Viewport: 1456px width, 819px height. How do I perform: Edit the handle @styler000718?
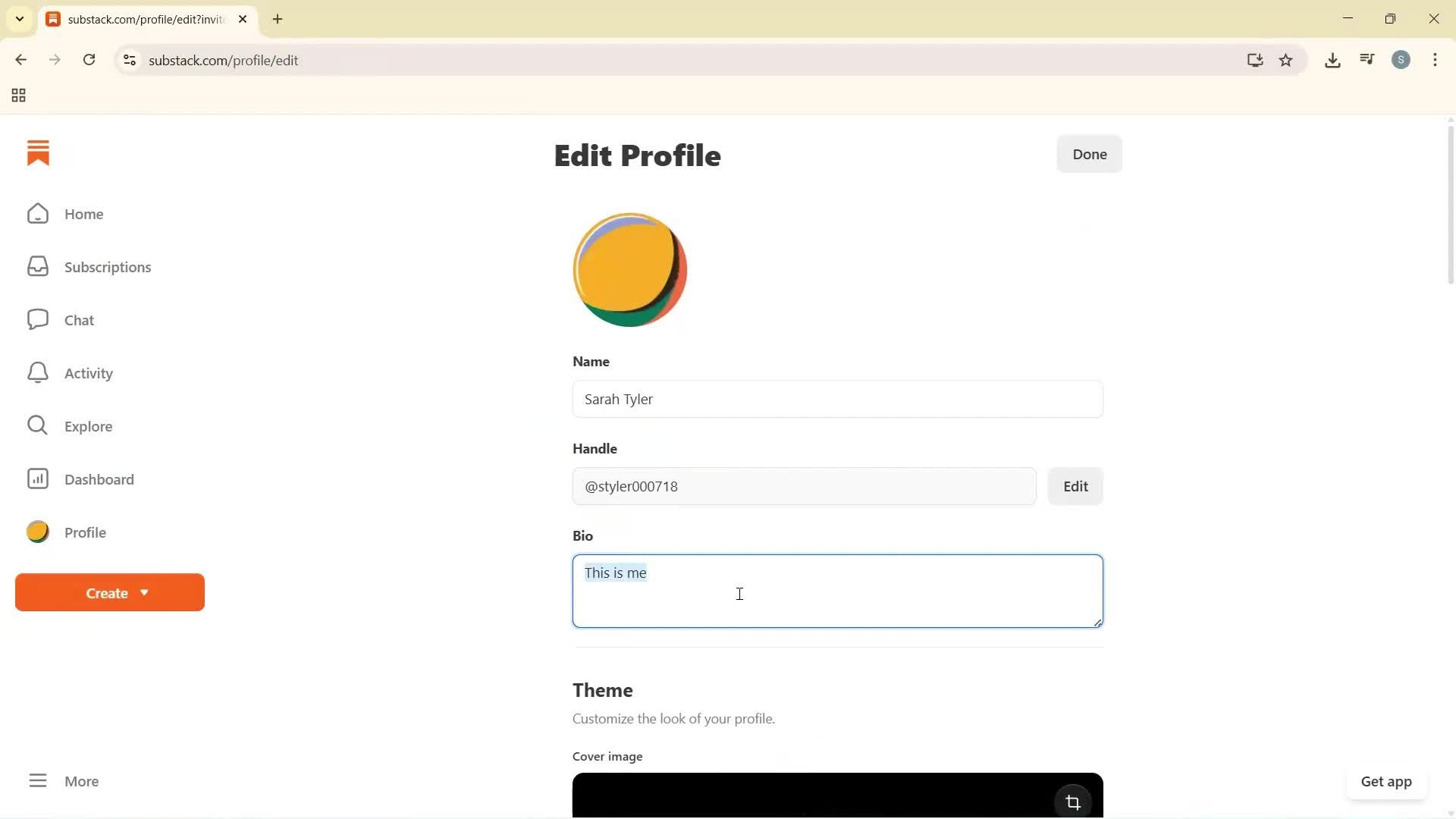[x=1075, y=486]
